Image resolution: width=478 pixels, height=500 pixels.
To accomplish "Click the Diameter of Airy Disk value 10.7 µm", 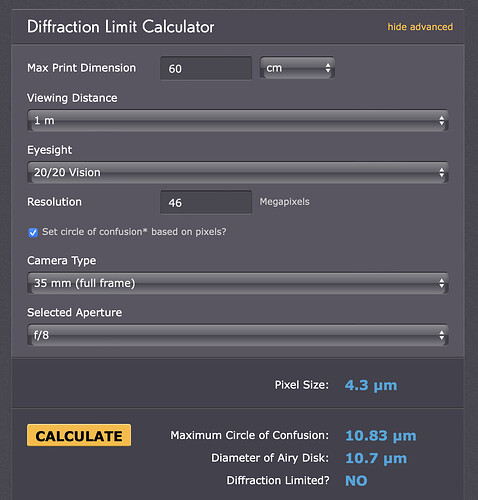I will coord(376,458).
